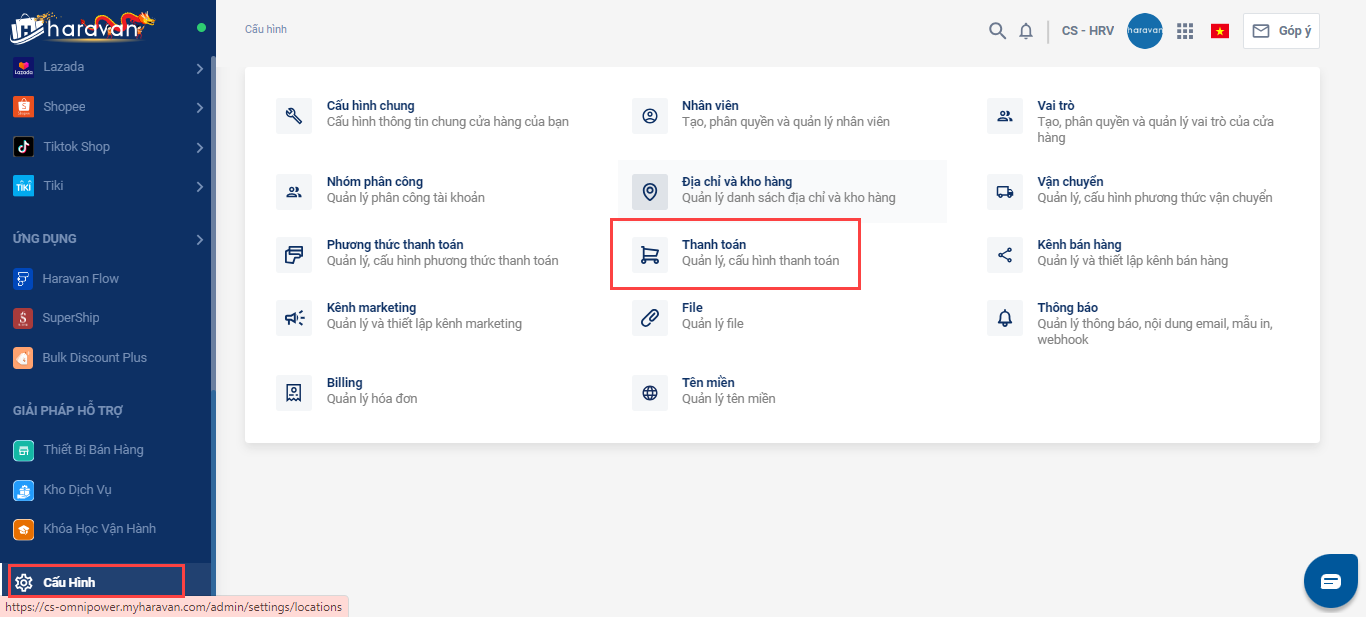Screen dimensions: 1366x617
Task: Open the chat support bubble
Action: (x=1330, y=581)
